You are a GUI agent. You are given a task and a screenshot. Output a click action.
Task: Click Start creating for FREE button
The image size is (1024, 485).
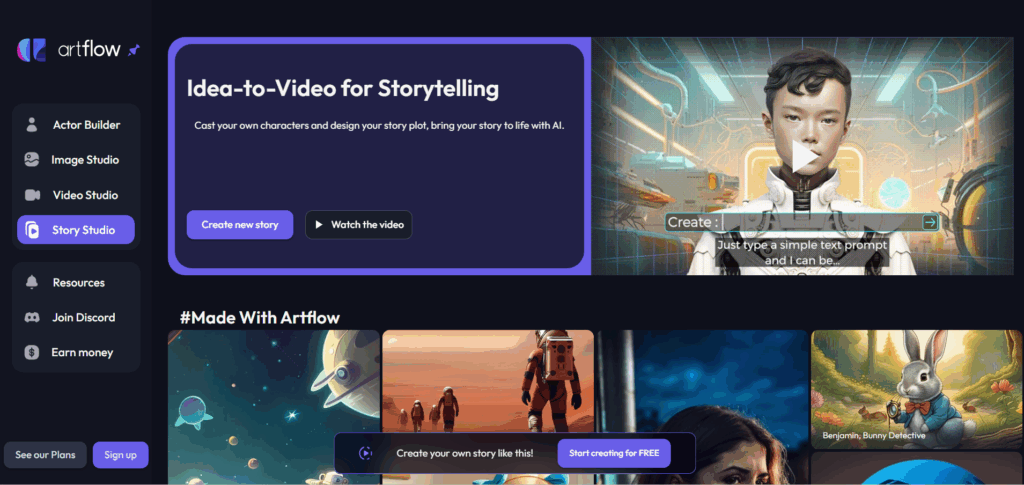point(614,453)
